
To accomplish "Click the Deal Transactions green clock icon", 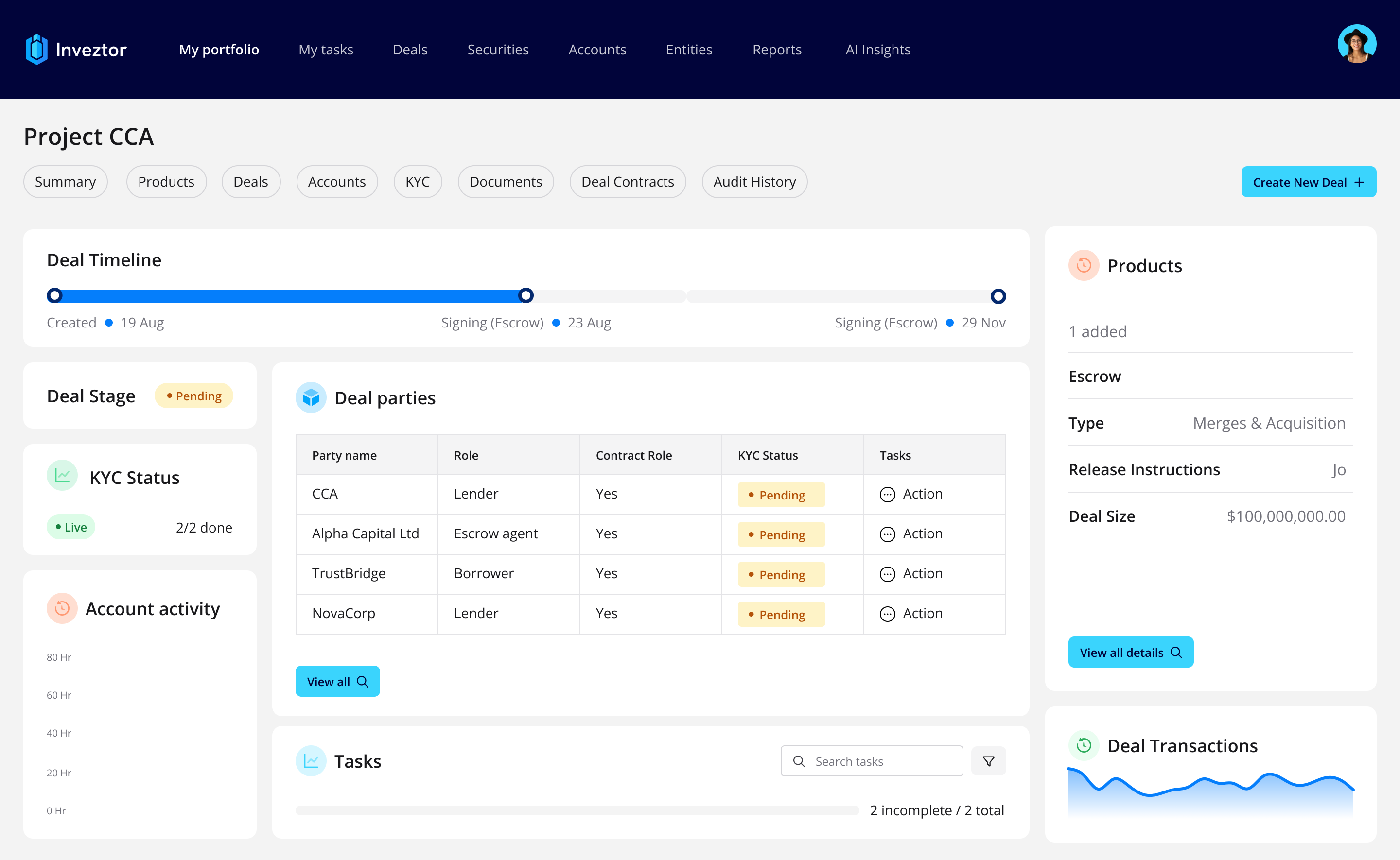I will (1084, 745).
